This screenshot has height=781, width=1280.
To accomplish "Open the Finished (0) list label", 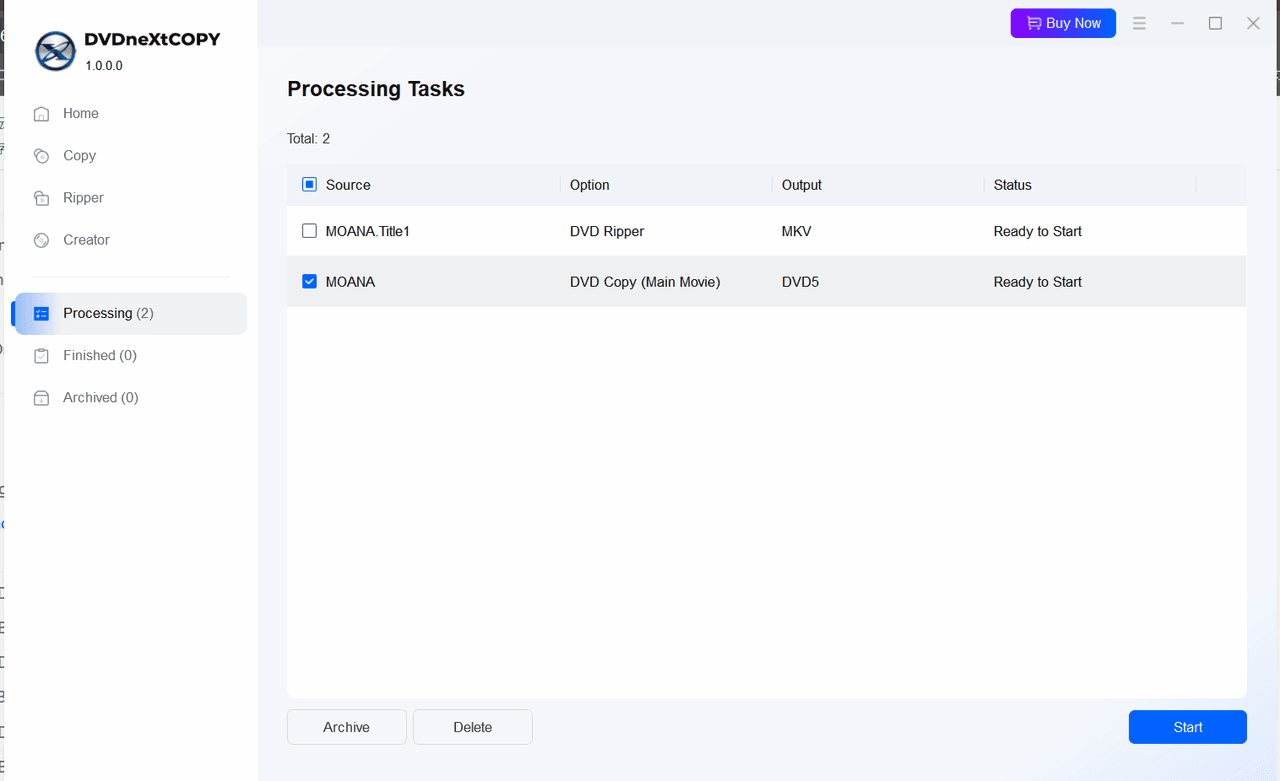I will point(100,356).
